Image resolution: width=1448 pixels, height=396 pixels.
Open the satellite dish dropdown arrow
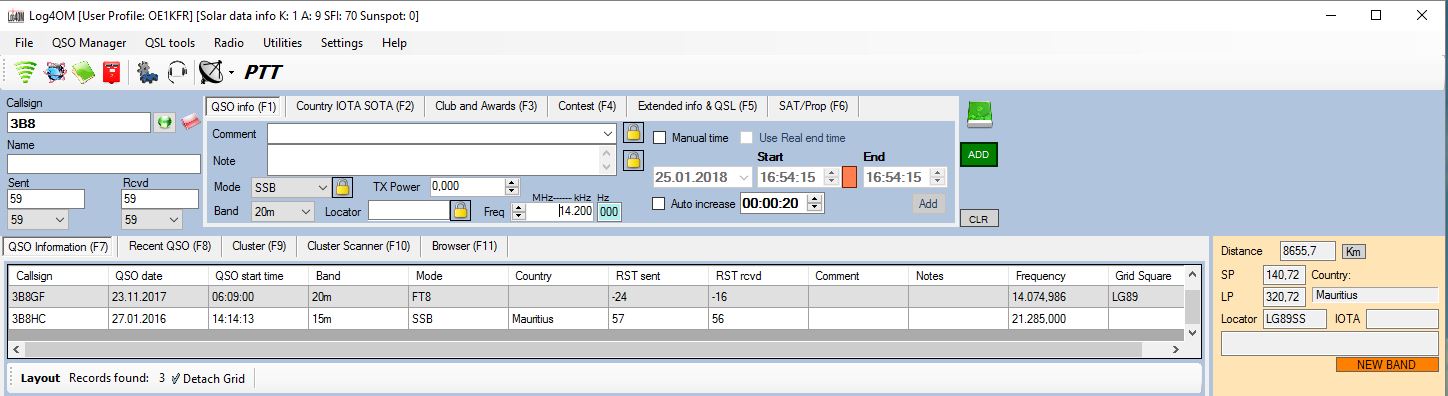232,73
